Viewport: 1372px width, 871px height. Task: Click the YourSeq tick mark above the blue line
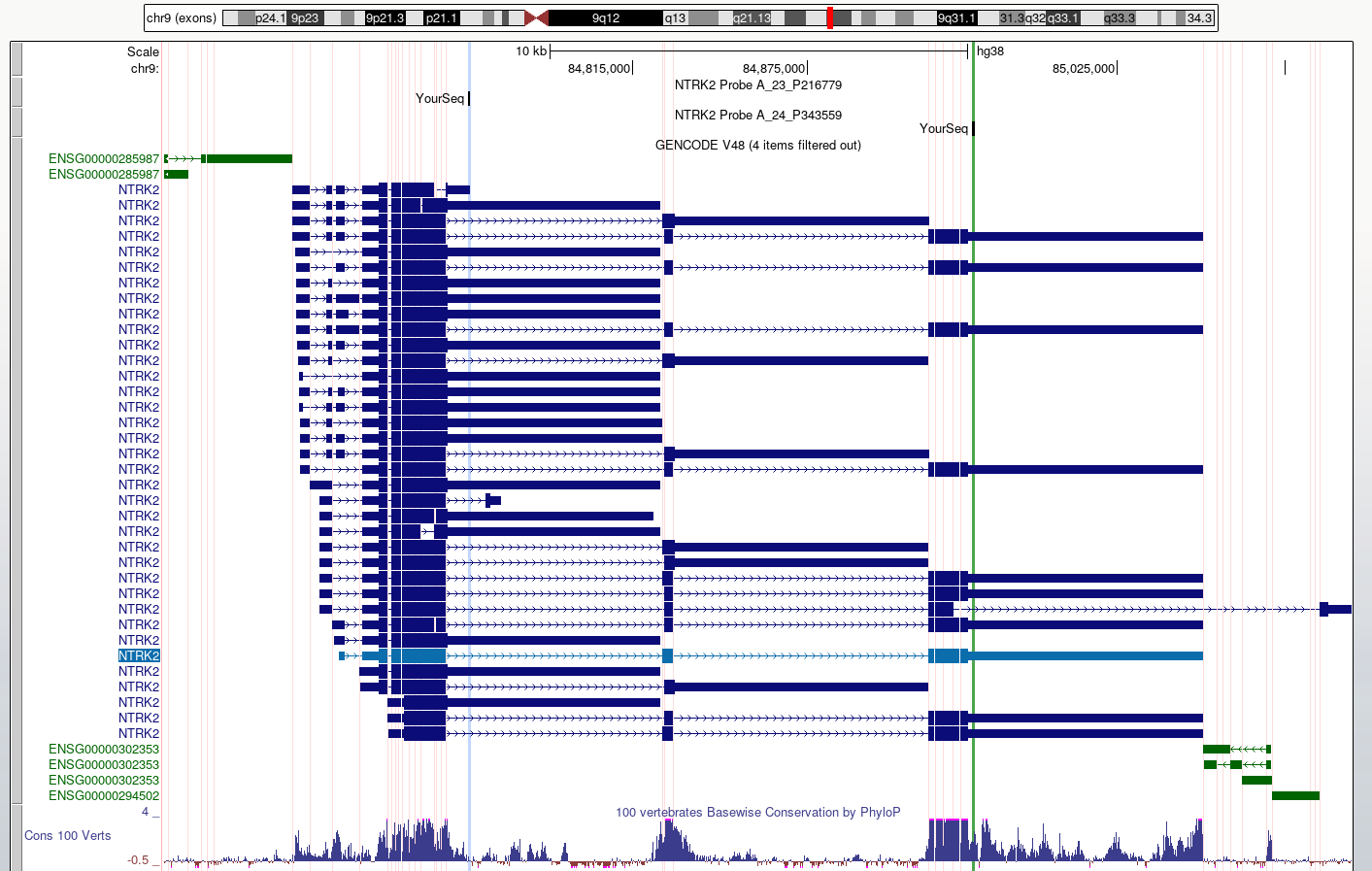467,98
